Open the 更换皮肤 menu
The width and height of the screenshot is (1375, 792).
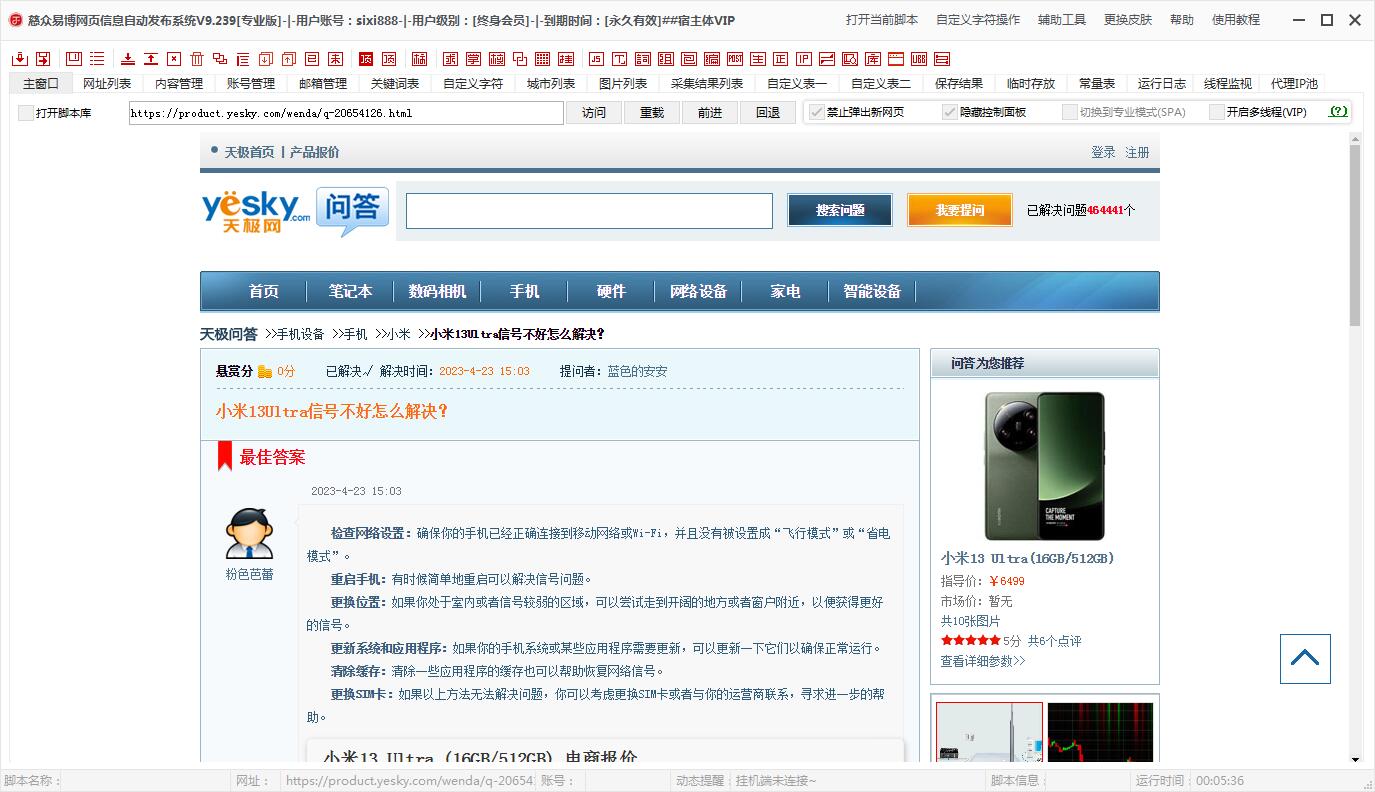click(x=1128, y=20)
